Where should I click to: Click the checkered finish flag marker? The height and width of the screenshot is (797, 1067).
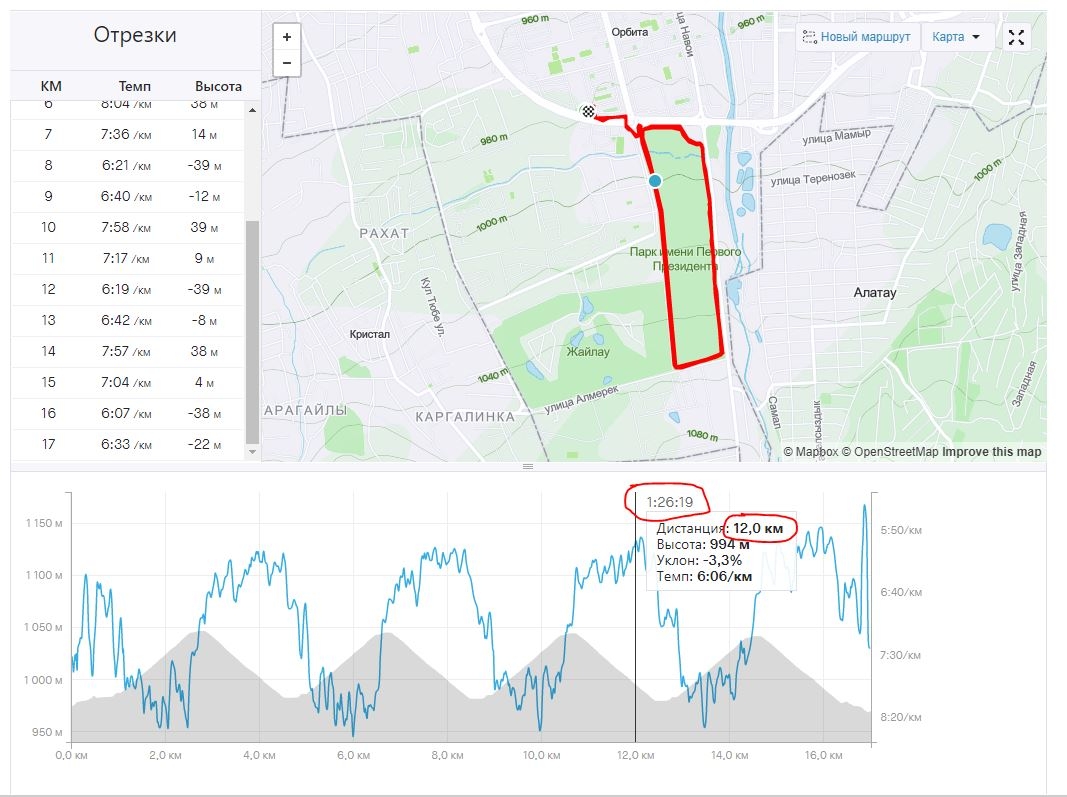click(x=592, y=112)
